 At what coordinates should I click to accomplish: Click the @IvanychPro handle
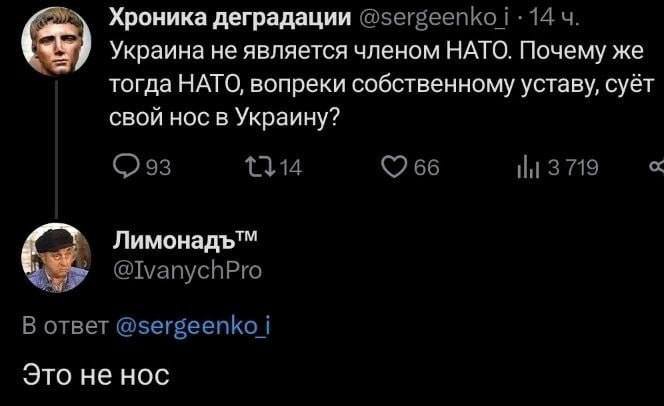[190, 268]
